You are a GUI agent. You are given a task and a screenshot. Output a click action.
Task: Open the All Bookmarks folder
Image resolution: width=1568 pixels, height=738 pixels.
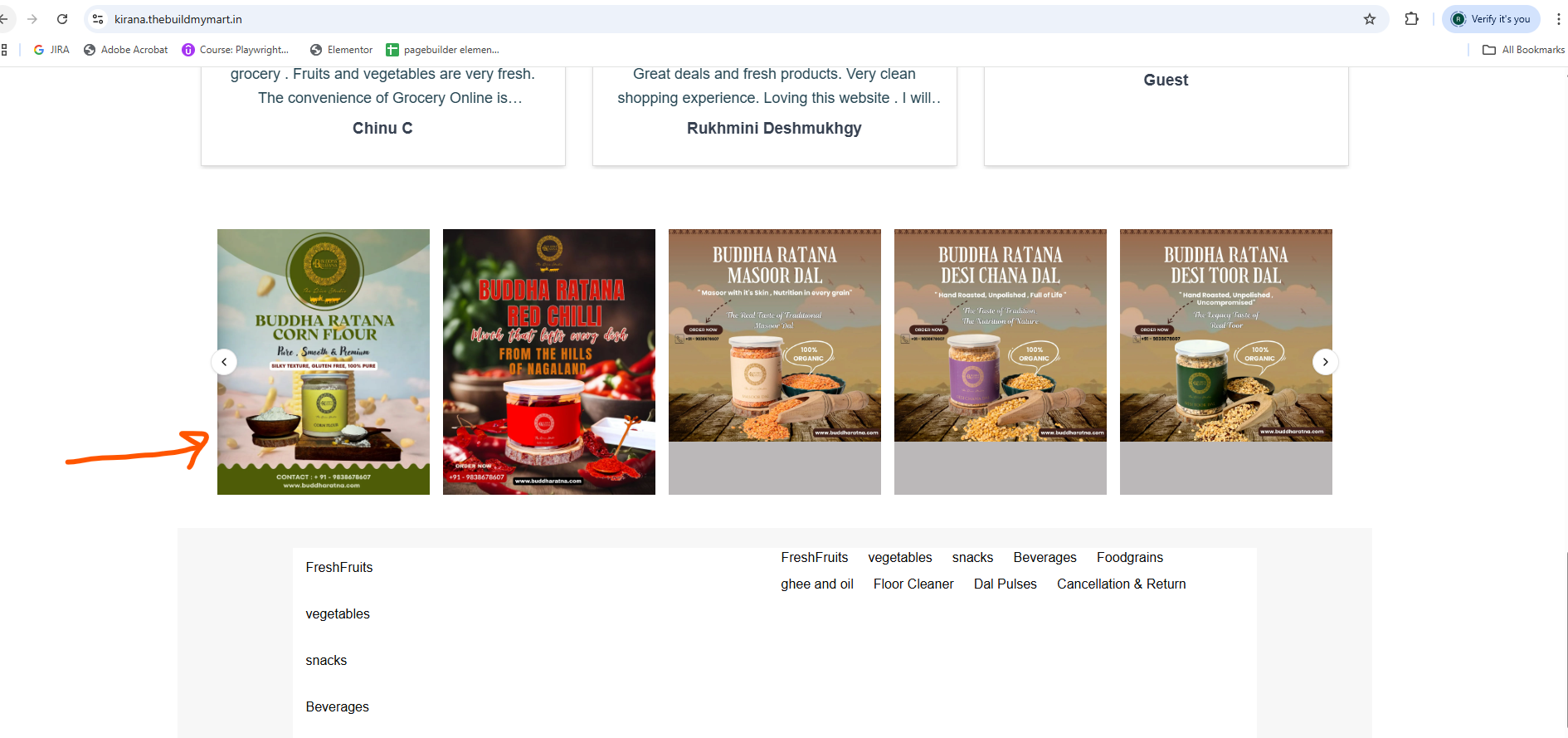(x=1523, y=50)
